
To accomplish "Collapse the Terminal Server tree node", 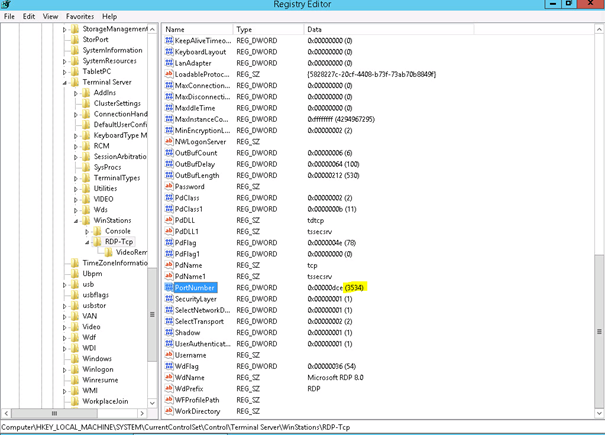I will 65,82.
